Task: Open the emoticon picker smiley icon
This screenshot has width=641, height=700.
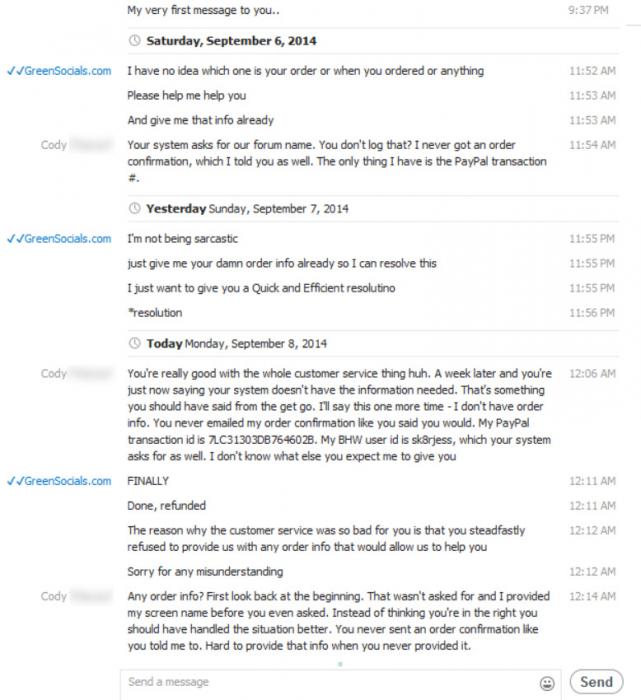Action: tap(547, 683)
